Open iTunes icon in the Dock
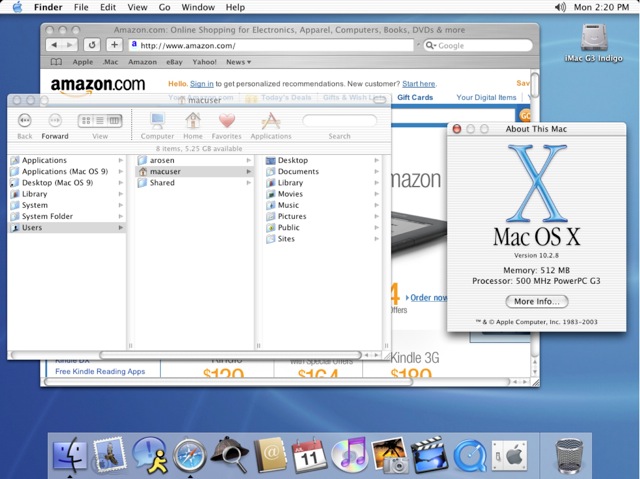The image size is (640, 479). [x=349, y=455]
